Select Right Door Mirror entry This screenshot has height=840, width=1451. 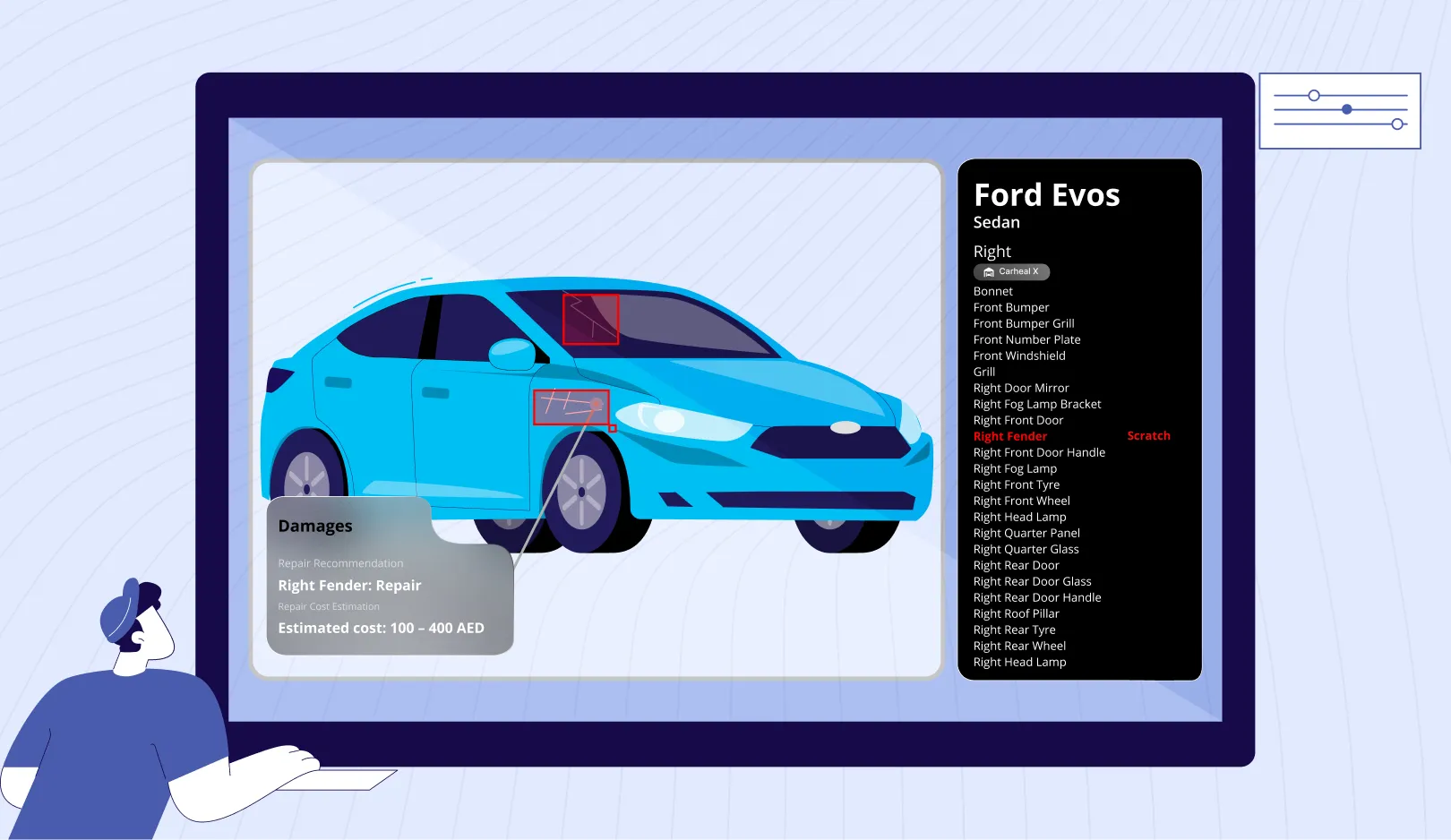[1021, 388]
